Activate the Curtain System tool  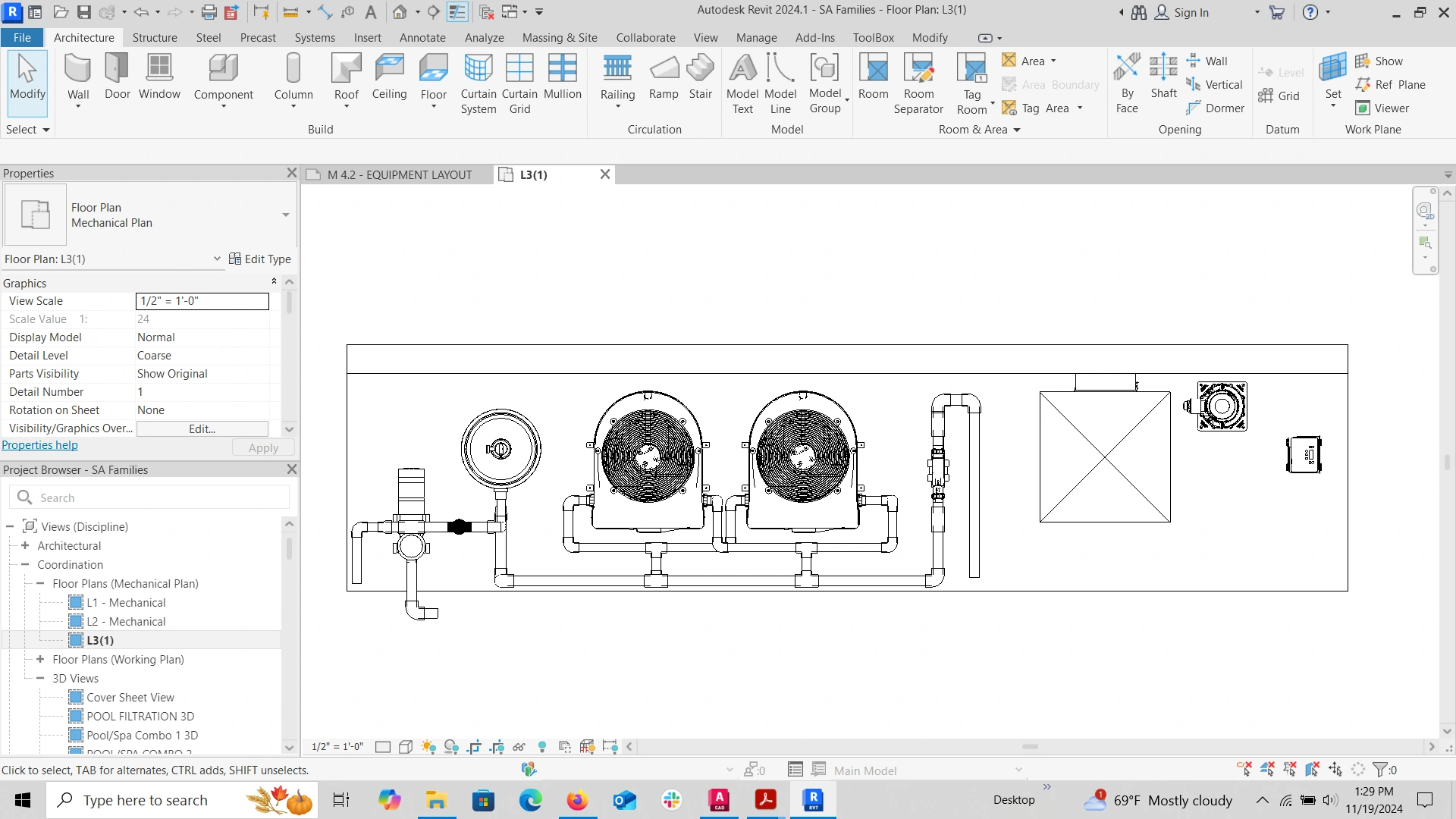coord(479,84)
